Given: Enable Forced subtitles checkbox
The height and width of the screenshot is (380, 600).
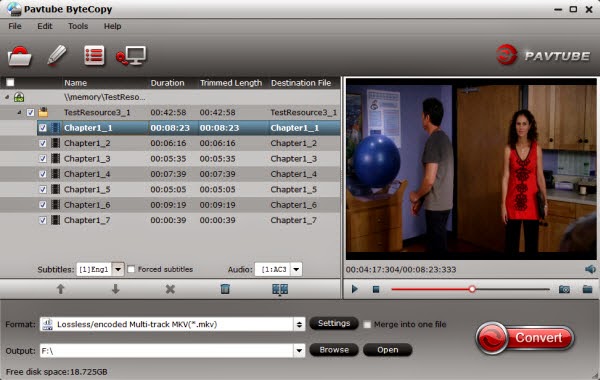Looking at the screenshot, I should (x=131, y=269).
